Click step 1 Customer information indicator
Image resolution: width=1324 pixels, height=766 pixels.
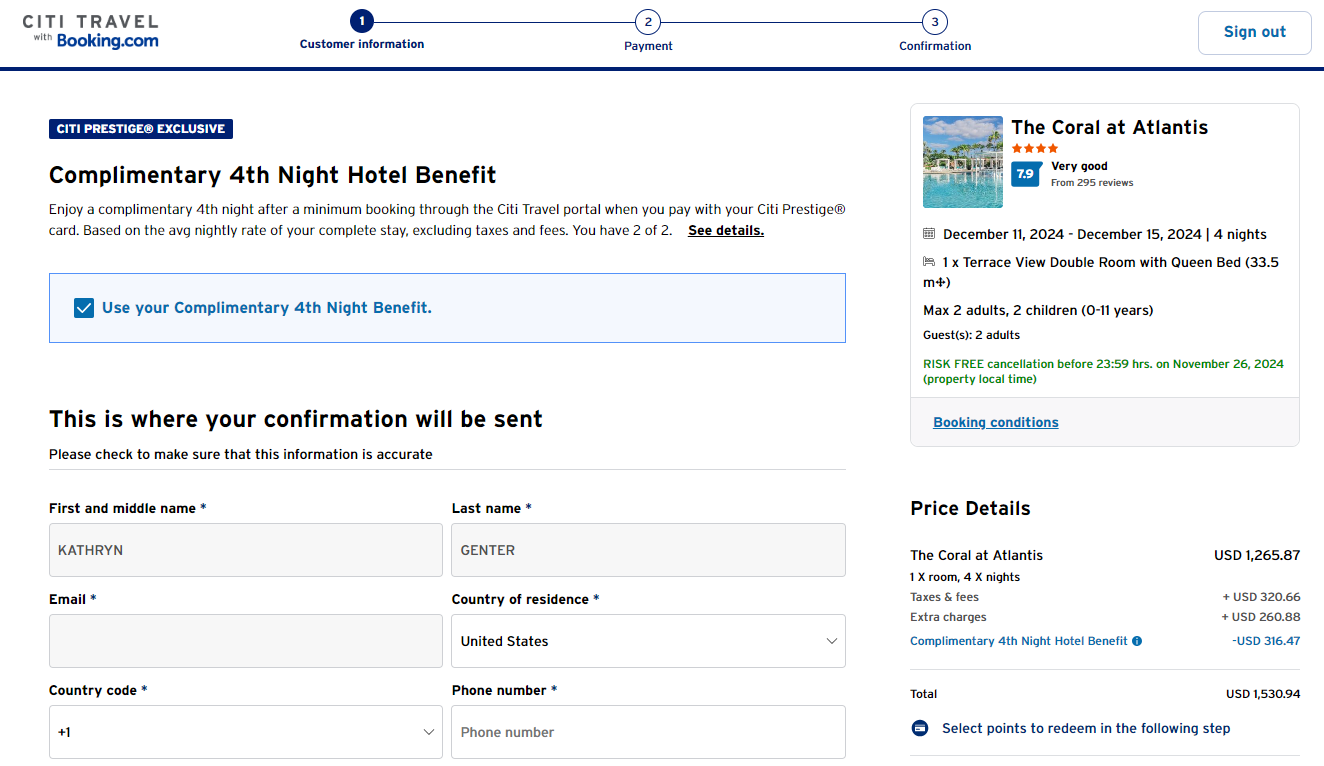[361, 20]
